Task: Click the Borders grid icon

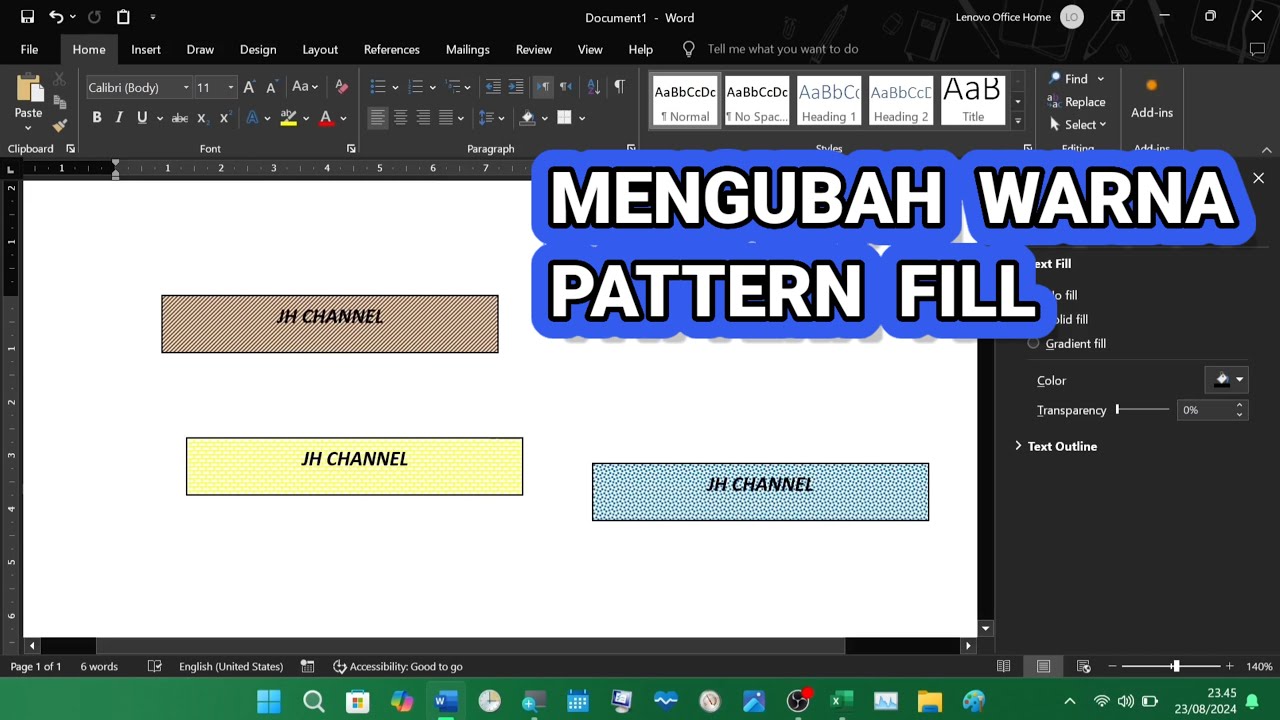Action: (x=564, y=118)
